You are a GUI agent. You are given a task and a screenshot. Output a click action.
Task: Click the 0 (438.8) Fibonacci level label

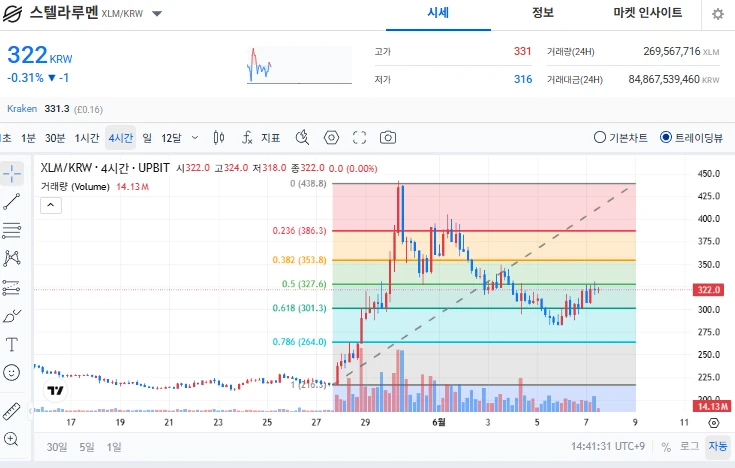pos(308,183)
